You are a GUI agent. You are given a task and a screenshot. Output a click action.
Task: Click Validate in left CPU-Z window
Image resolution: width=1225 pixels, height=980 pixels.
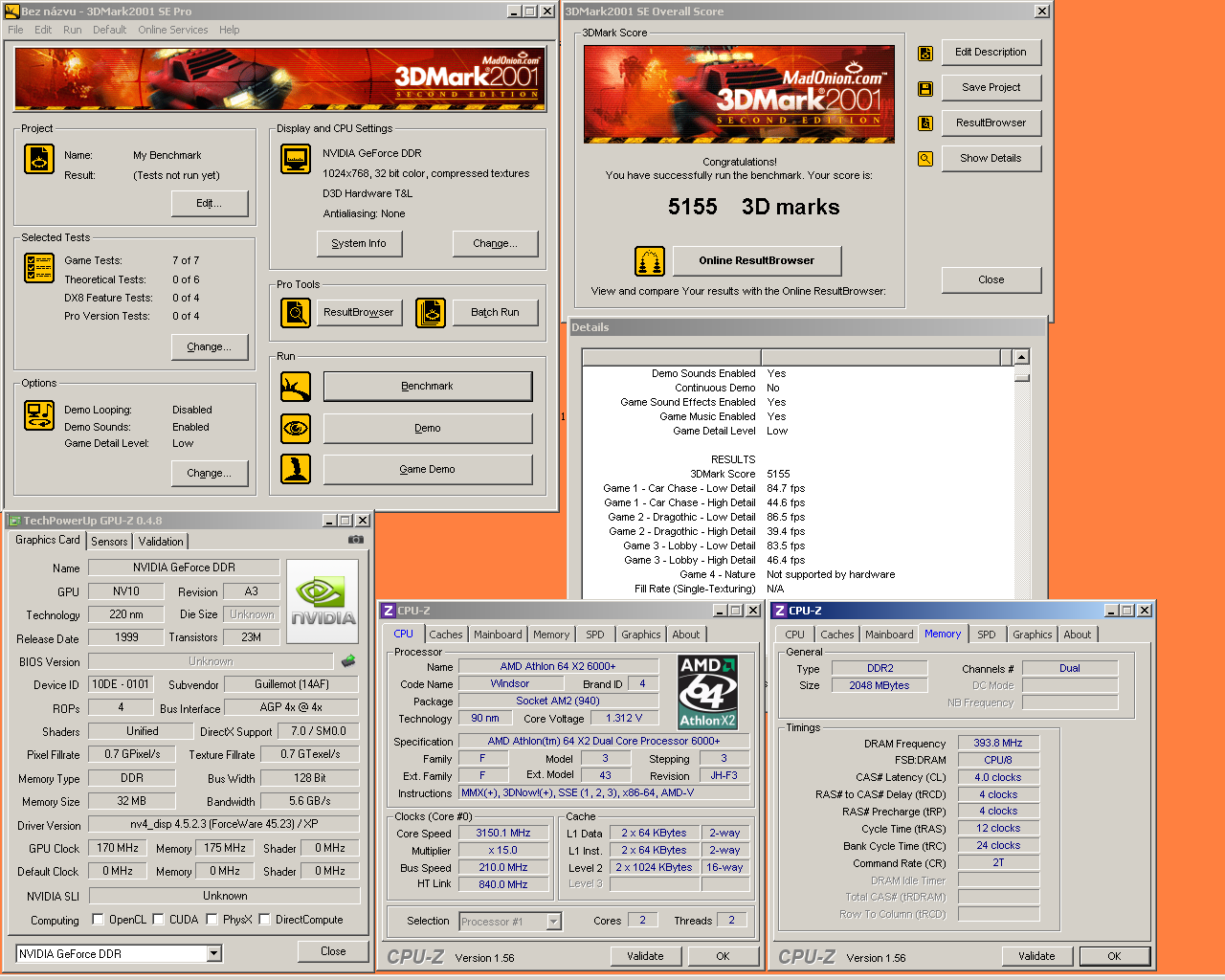pos(645,956)
